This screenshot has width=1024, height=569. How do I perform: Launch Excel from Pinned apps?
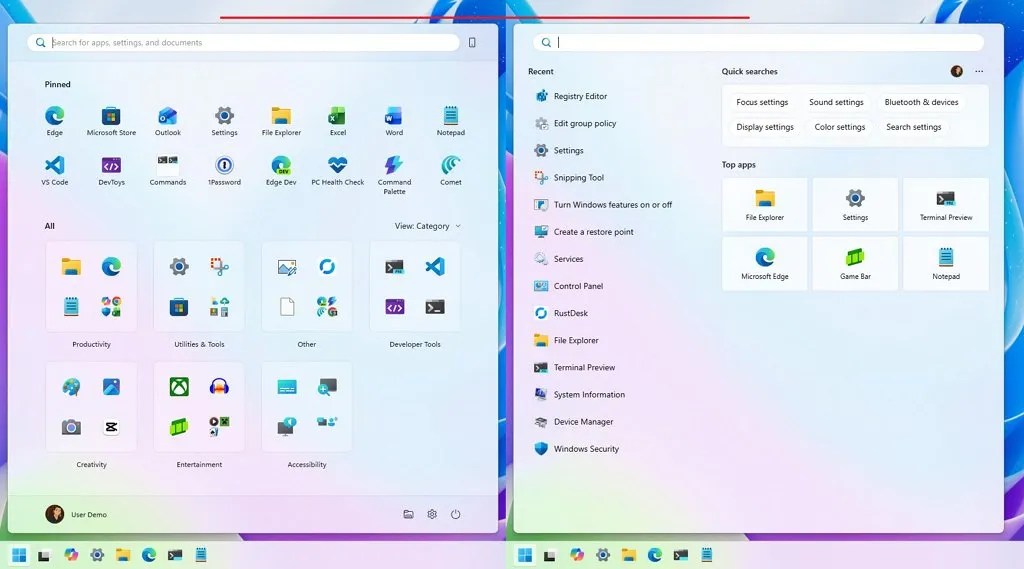tap(338, 121)
